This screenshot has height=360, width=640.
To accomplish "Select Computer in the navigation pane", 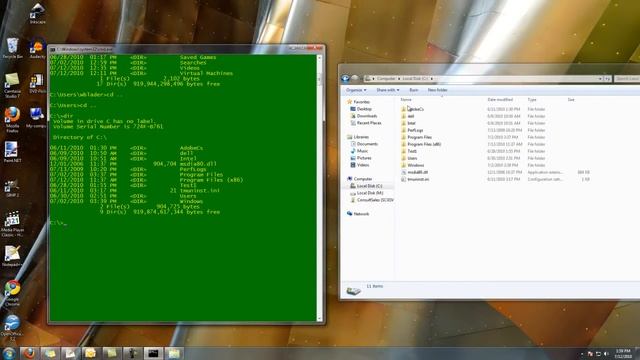I will coord(360,179).
